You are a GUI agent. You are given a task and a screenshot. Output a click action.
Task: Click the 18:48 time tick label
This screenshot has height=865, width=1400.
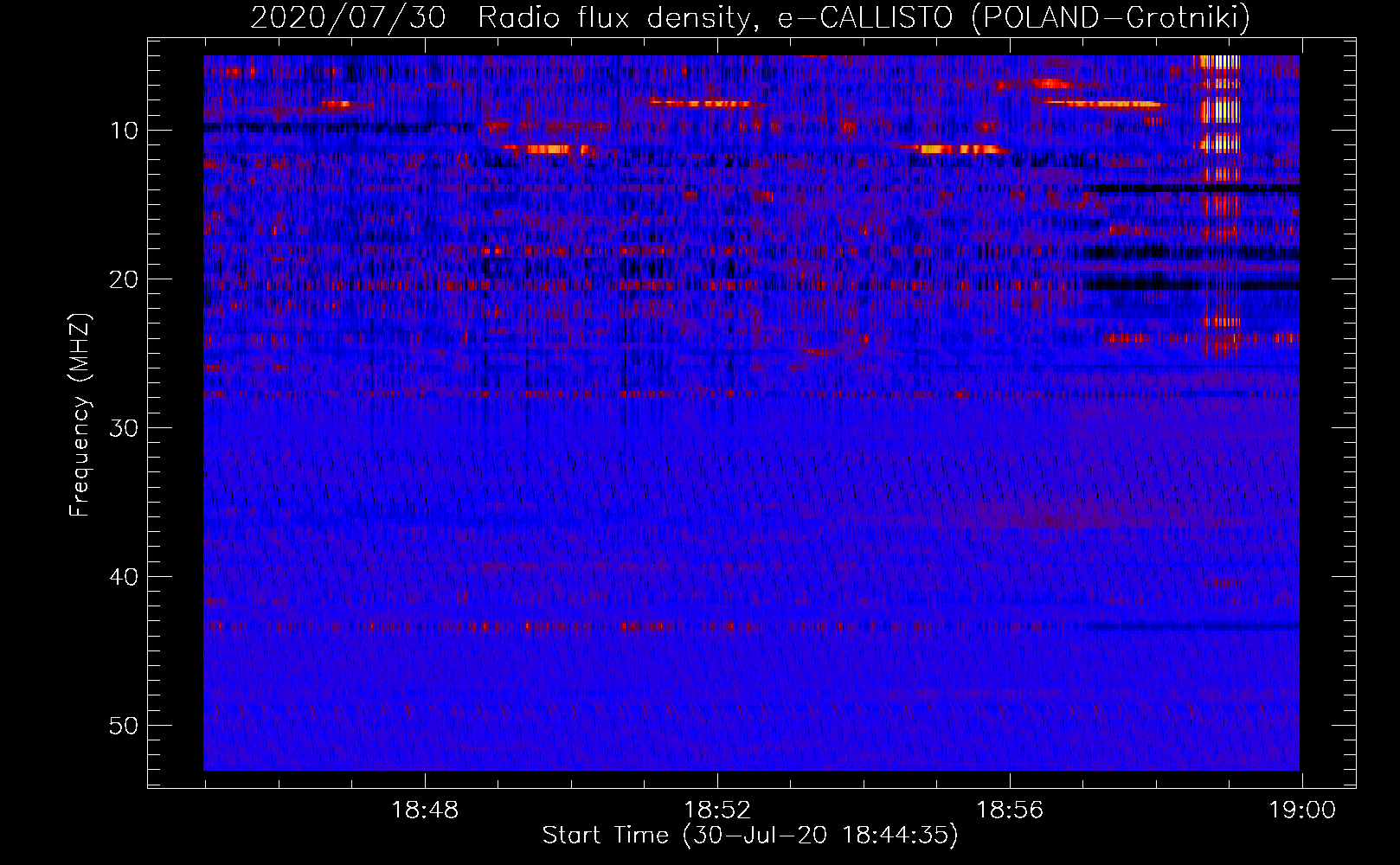click(425, 811)
